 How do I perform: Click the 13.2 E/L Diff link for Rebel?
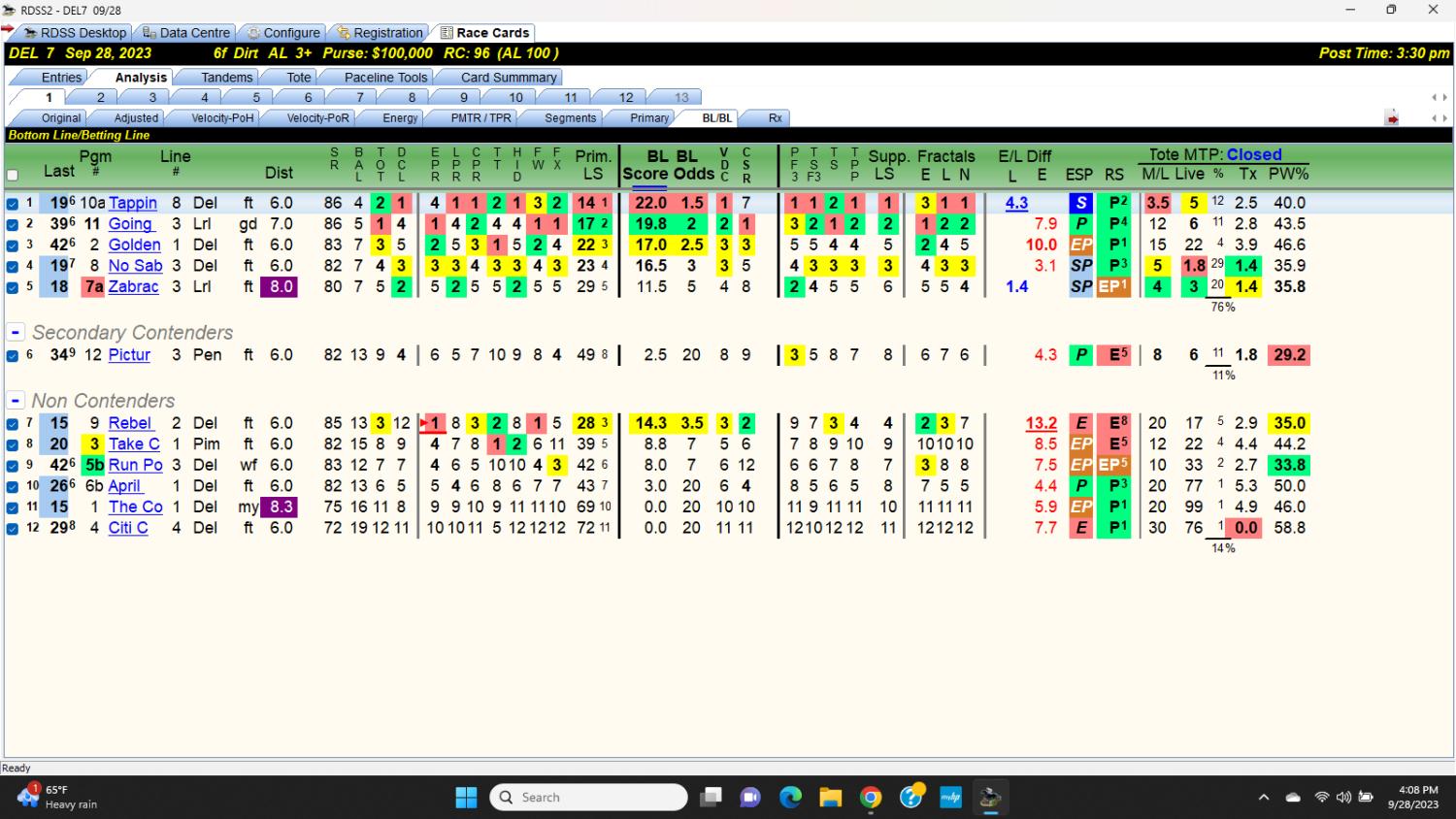(x=1042, y=423)
